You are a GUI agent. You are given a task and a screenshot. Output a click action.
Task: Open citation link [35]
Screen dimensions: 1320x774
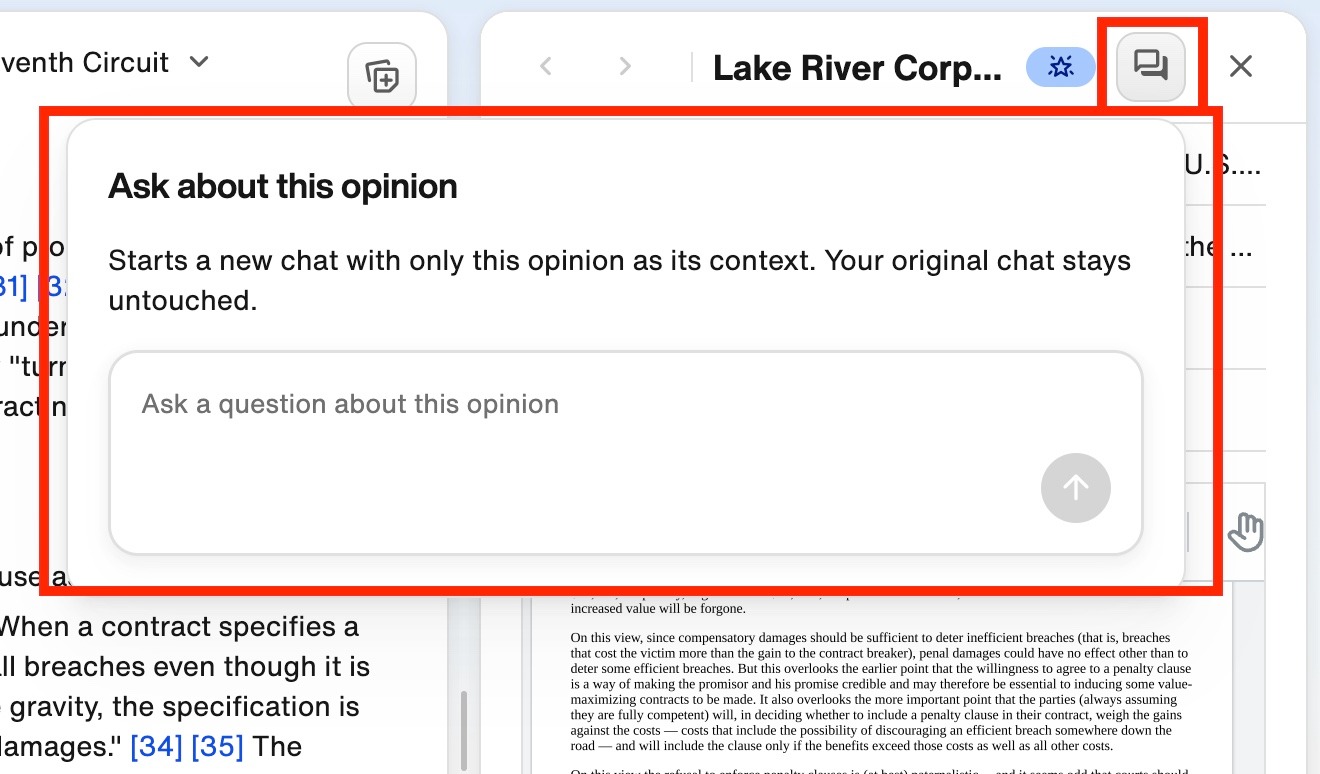[218, 746]
